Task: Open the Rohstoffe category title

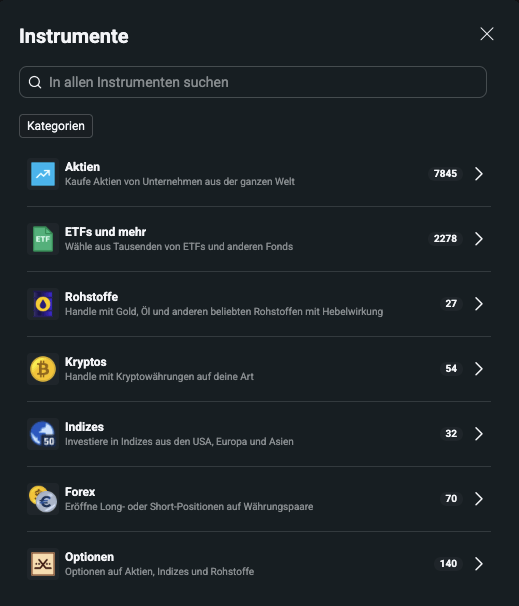Action: [92, 297]
